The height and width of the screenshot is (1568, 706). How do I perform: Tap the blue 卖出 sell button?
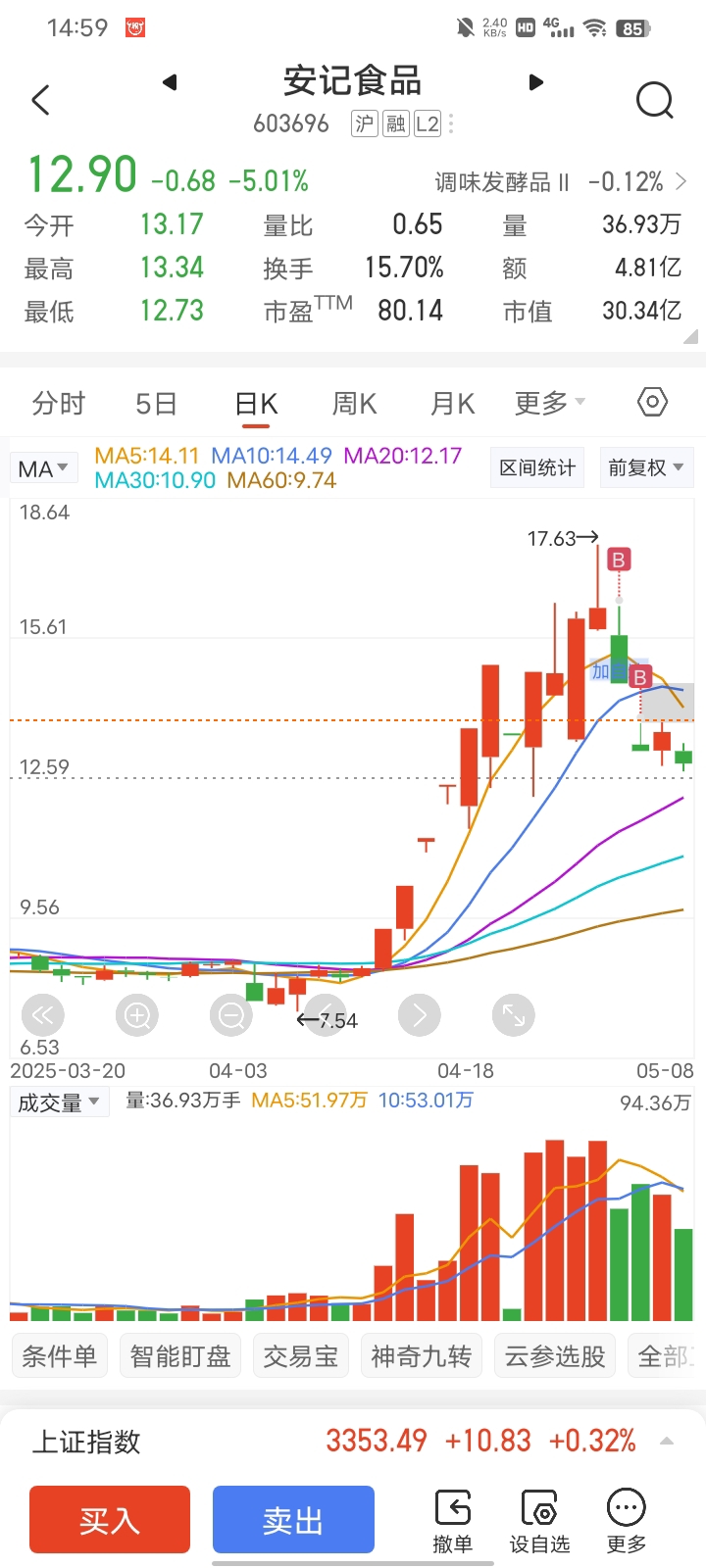pyautogui.click(x=293, y=1520)
